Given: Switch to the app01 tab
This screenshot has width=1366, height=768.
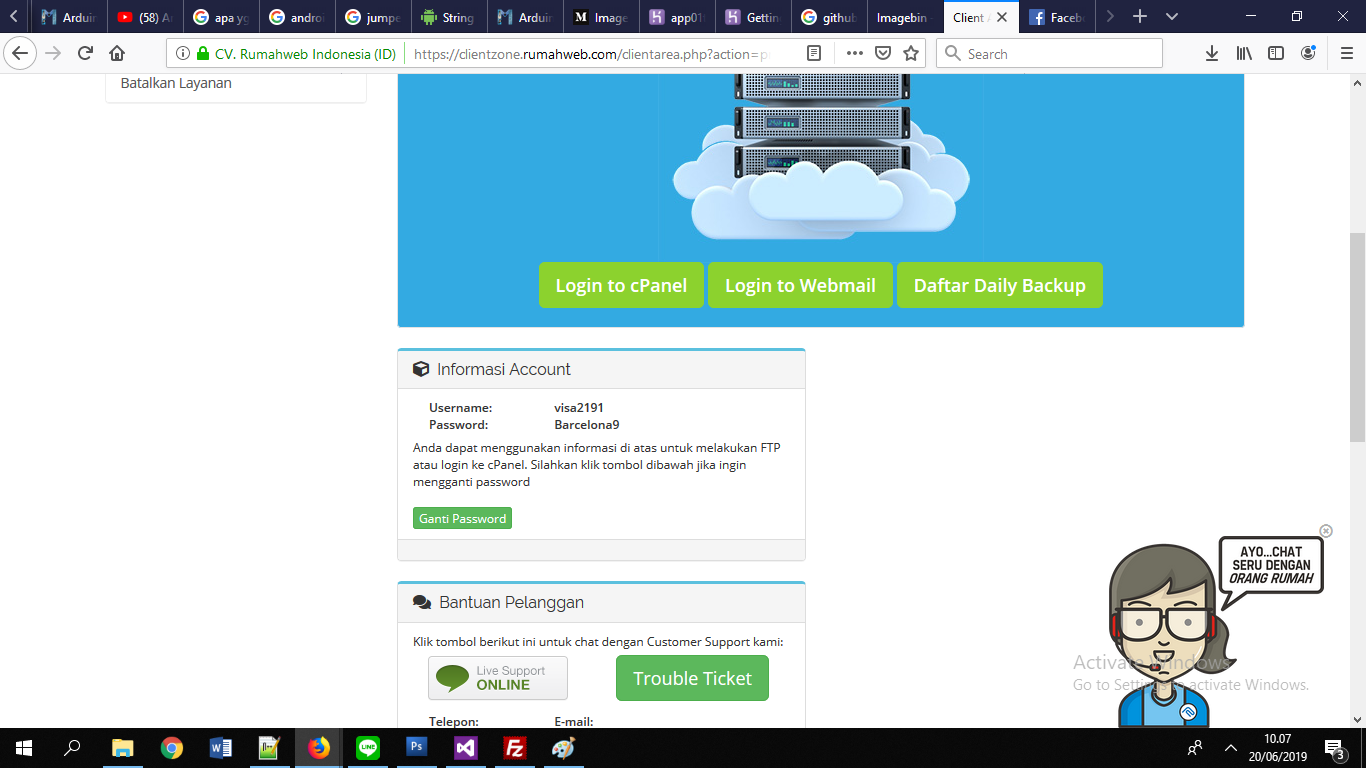Looking at the screenshot, I should pos(676,17).
